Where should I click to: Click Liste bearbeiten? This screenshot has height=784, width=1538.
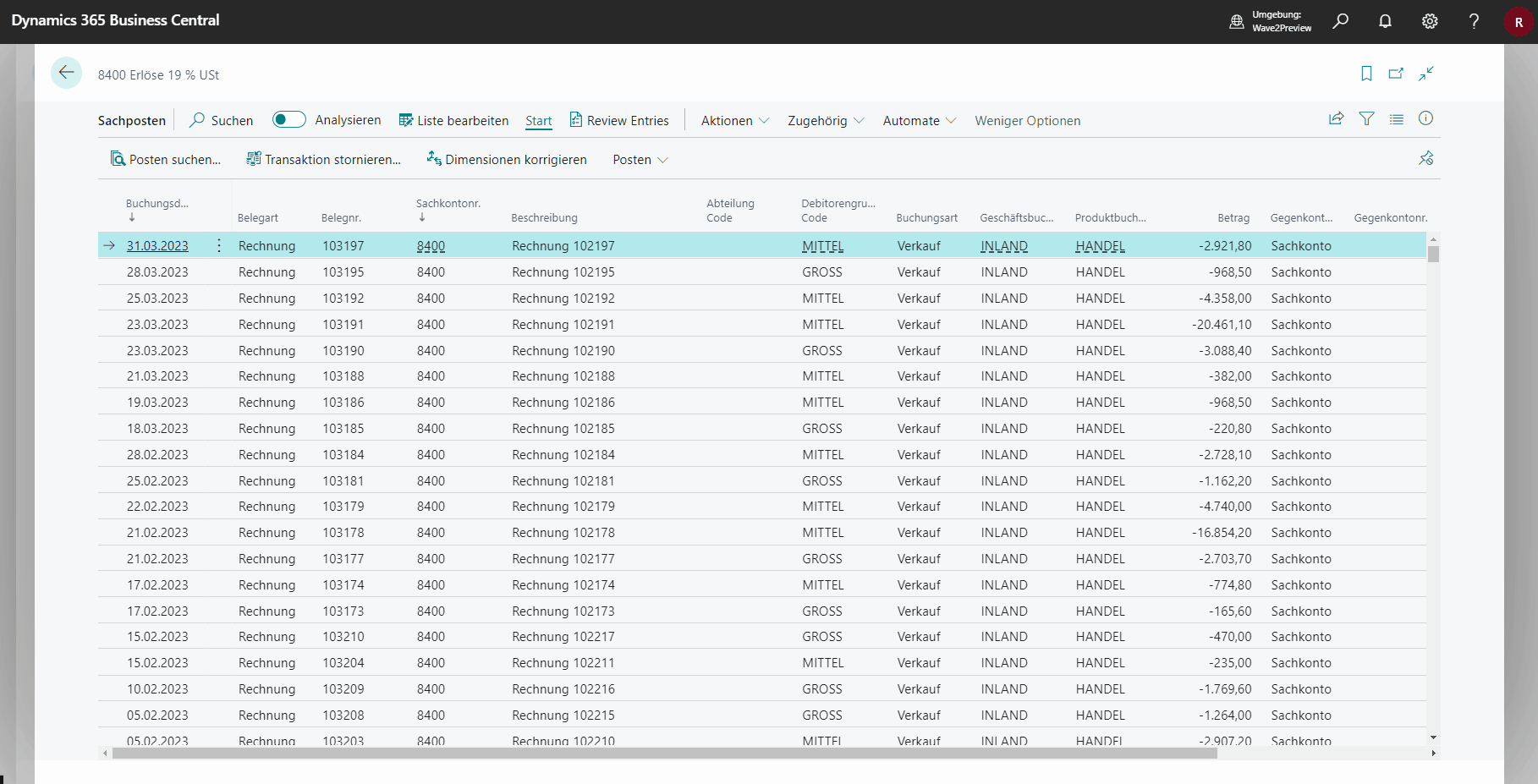[453, 120]
